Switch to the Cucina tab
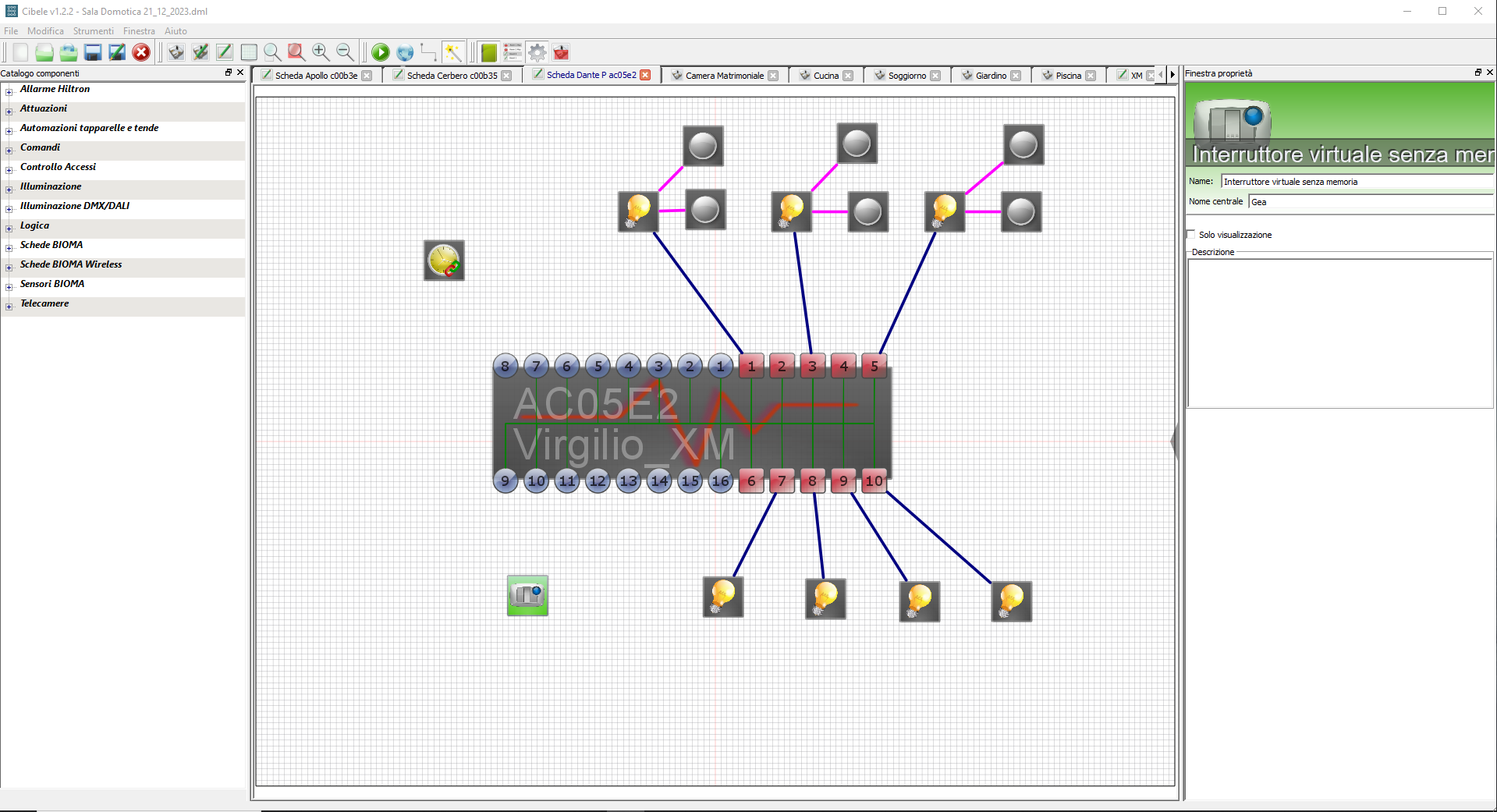 pos(825,76)
